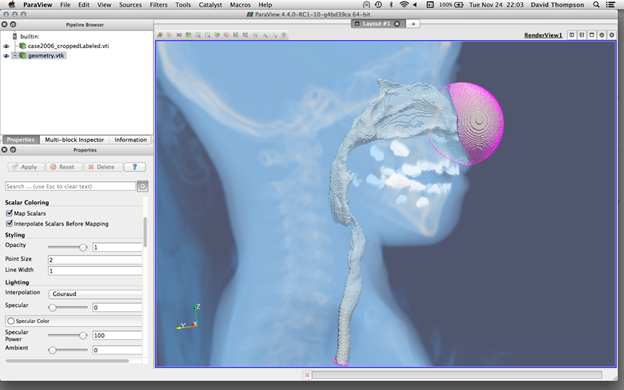Click the Delete button
Viewport: 624px width, 390px height.
click(102, 167)
